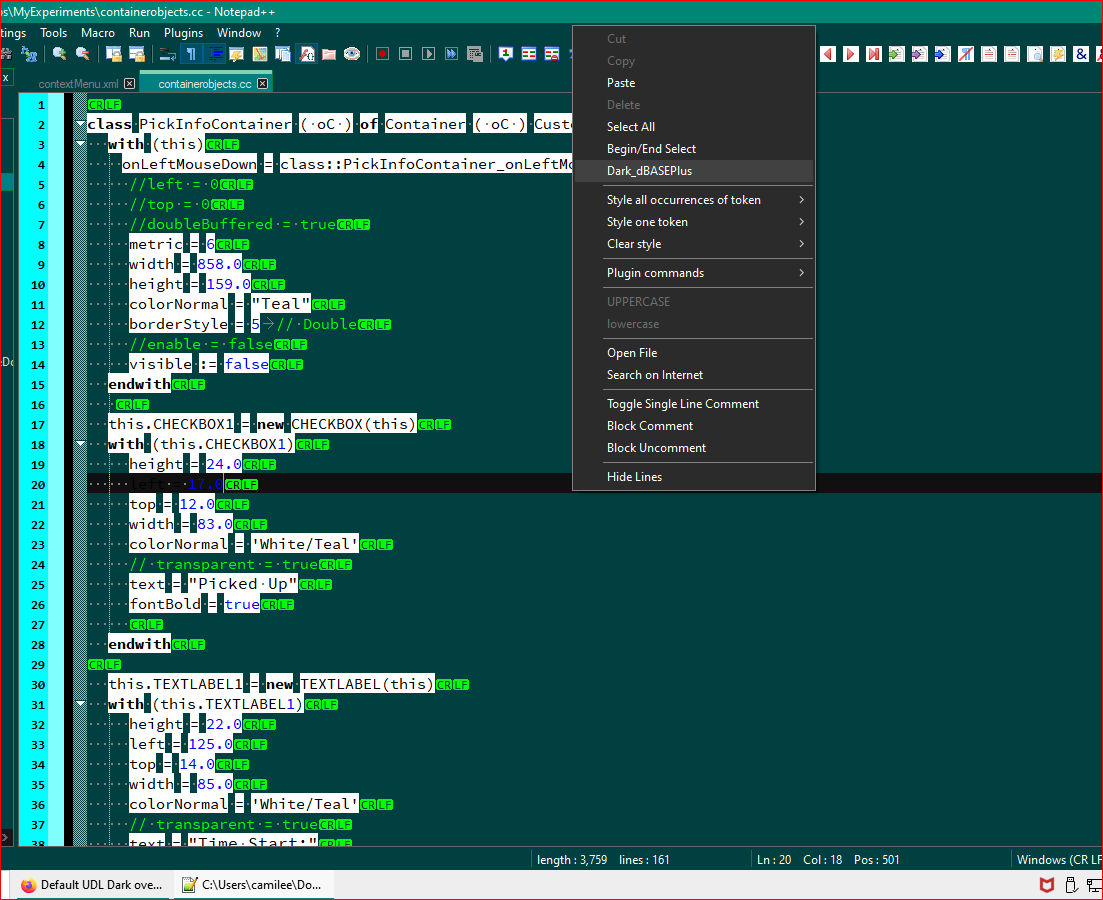Click the document magnifier toolbar icon
1103x900 pixels.
[1035, 54]
